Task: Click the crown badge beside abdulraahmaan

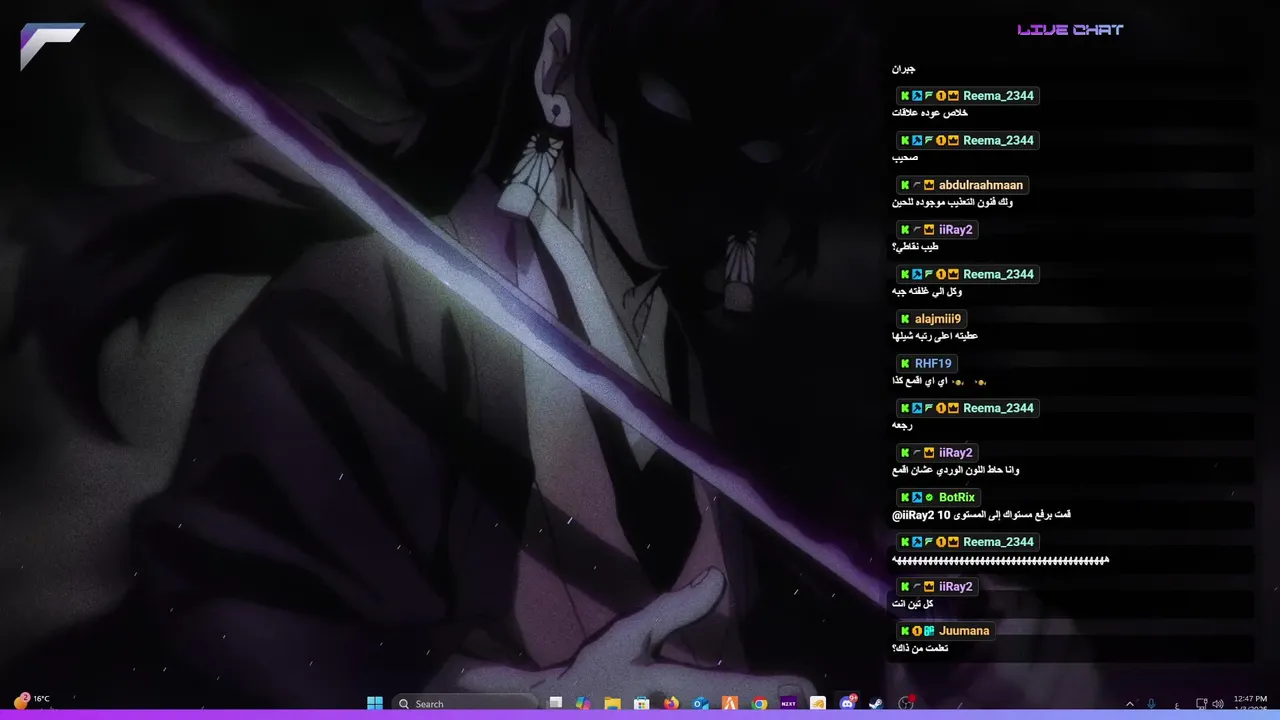Action: pyautogui.click(x=929, y=185)
